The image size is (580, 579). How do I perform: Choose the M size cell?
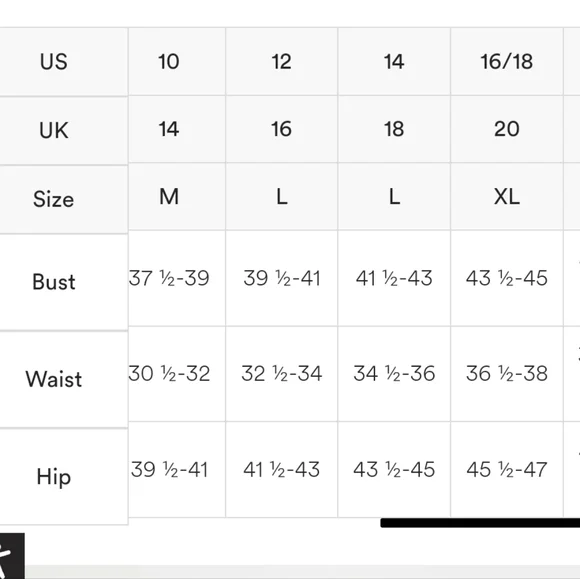(x=177, y=196)
